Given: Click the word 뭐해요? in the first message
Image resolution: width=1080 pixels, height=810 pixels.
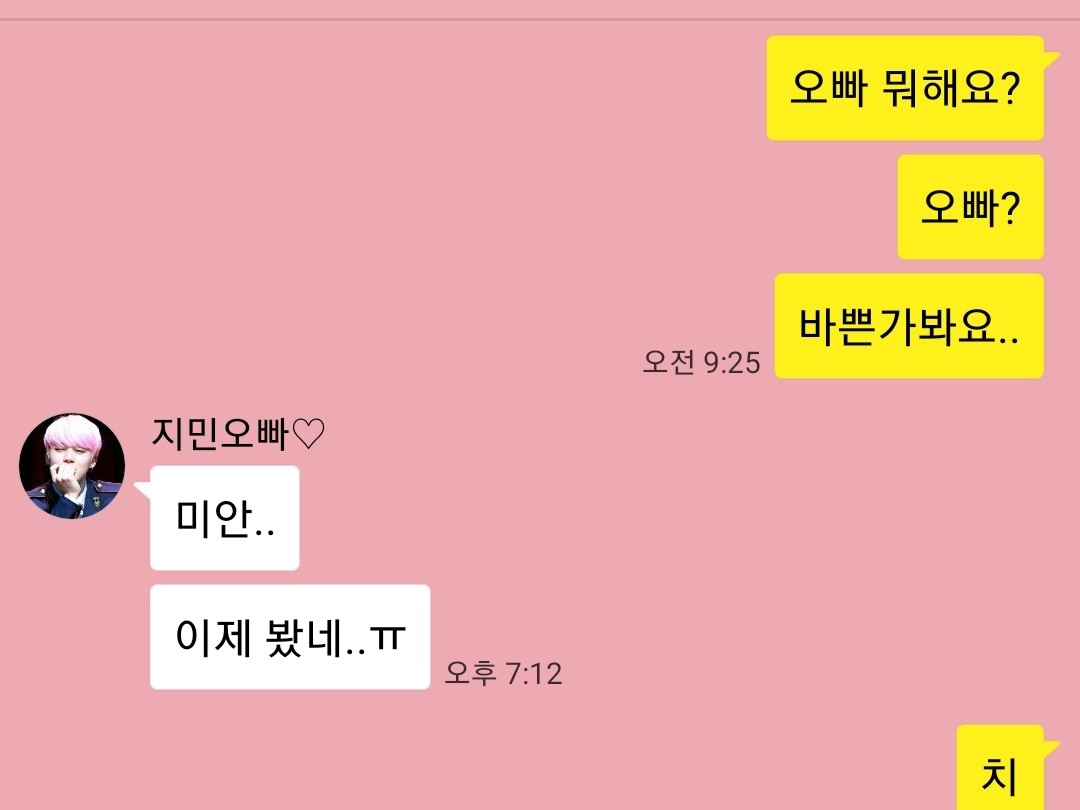Looking at the screenshot, I should [x=951, y=88].
